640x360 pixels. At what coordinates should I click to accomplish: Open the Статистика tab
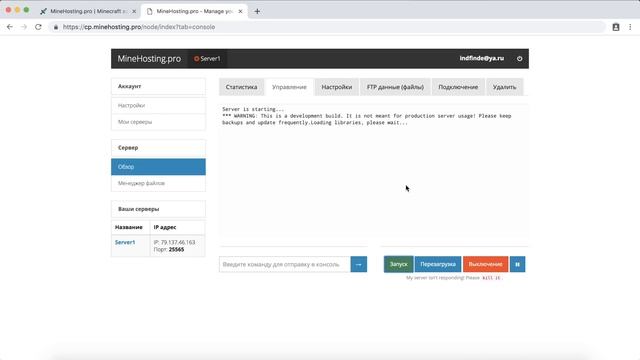[x=242, y=87]
